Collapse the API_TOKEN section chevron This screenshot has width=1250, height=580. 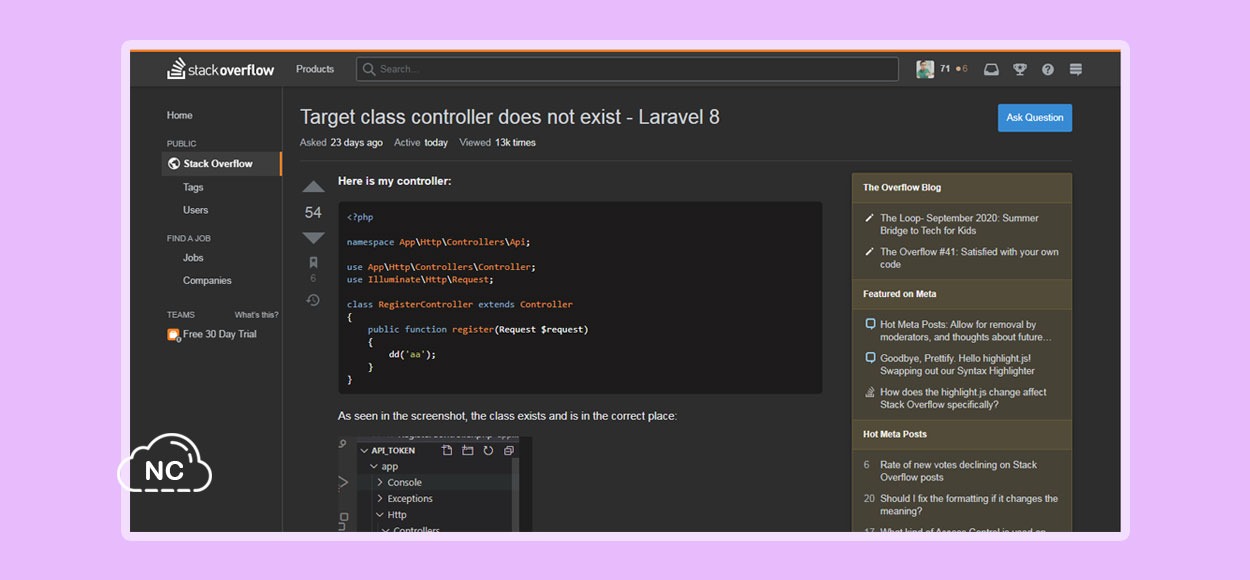pyautogui.click(x=365, y=450)
